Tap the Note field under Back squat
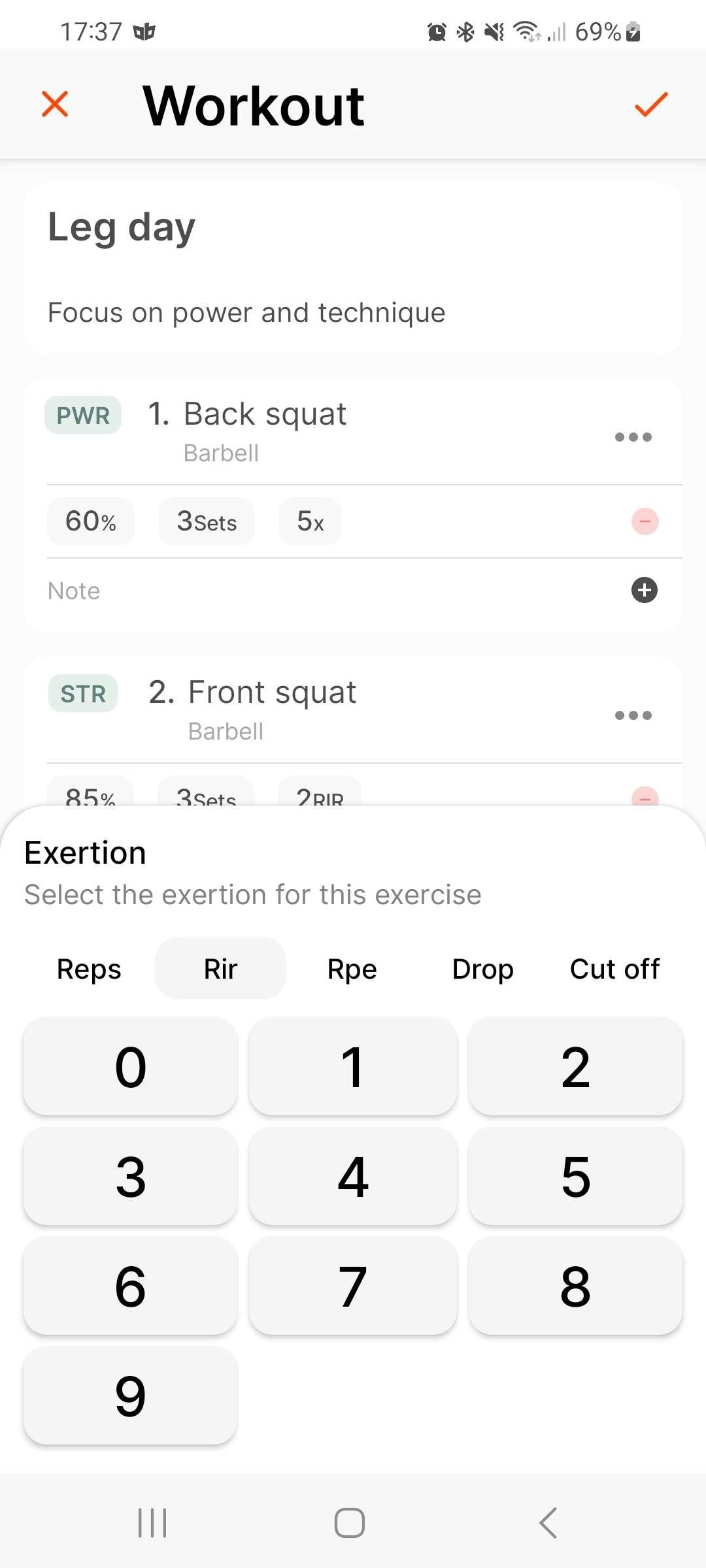The width and height of the screenshot is (706, 1568). pos(261,591)
